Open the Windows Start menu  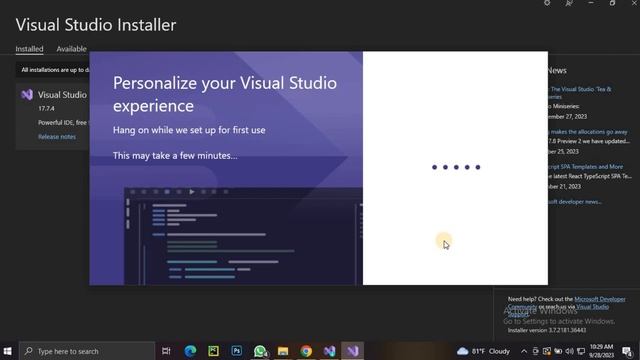click(x=7, y=351)
